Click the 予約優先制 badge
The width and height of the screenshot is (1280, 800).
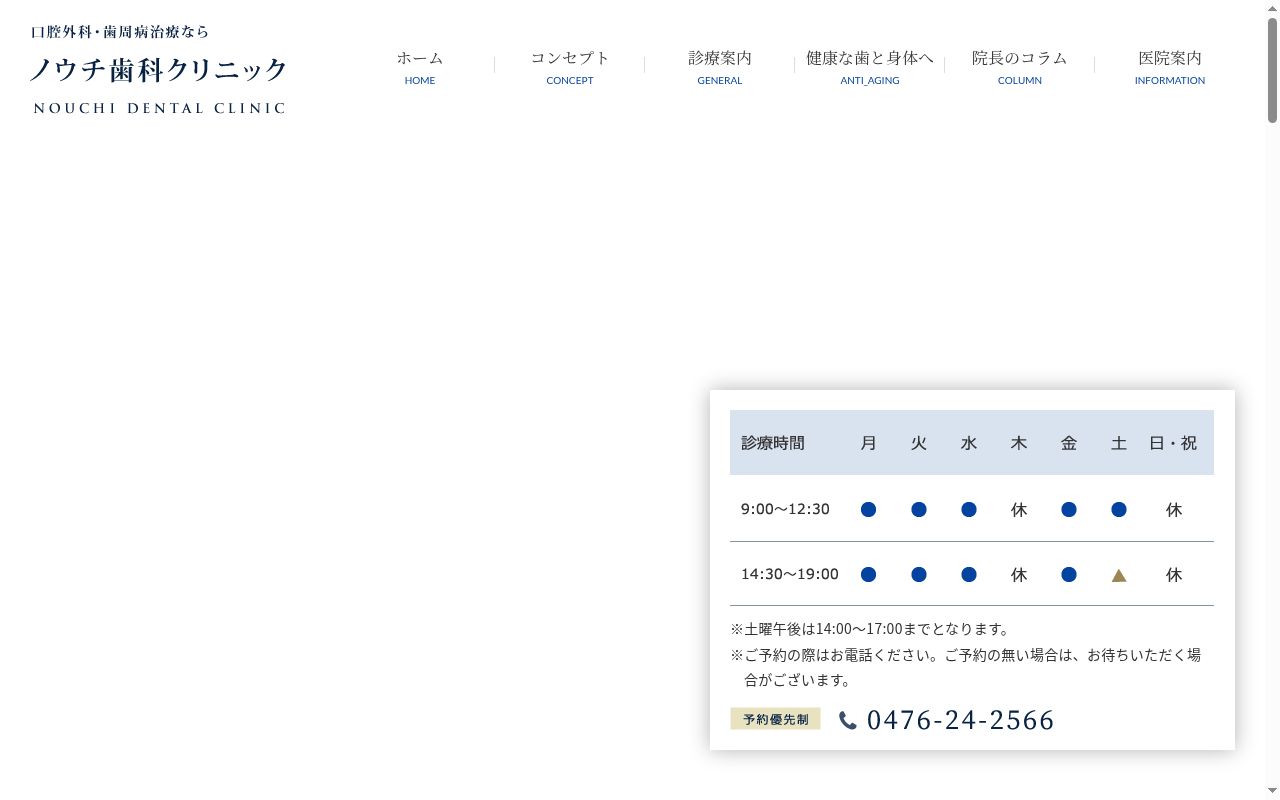pos(775,719)
